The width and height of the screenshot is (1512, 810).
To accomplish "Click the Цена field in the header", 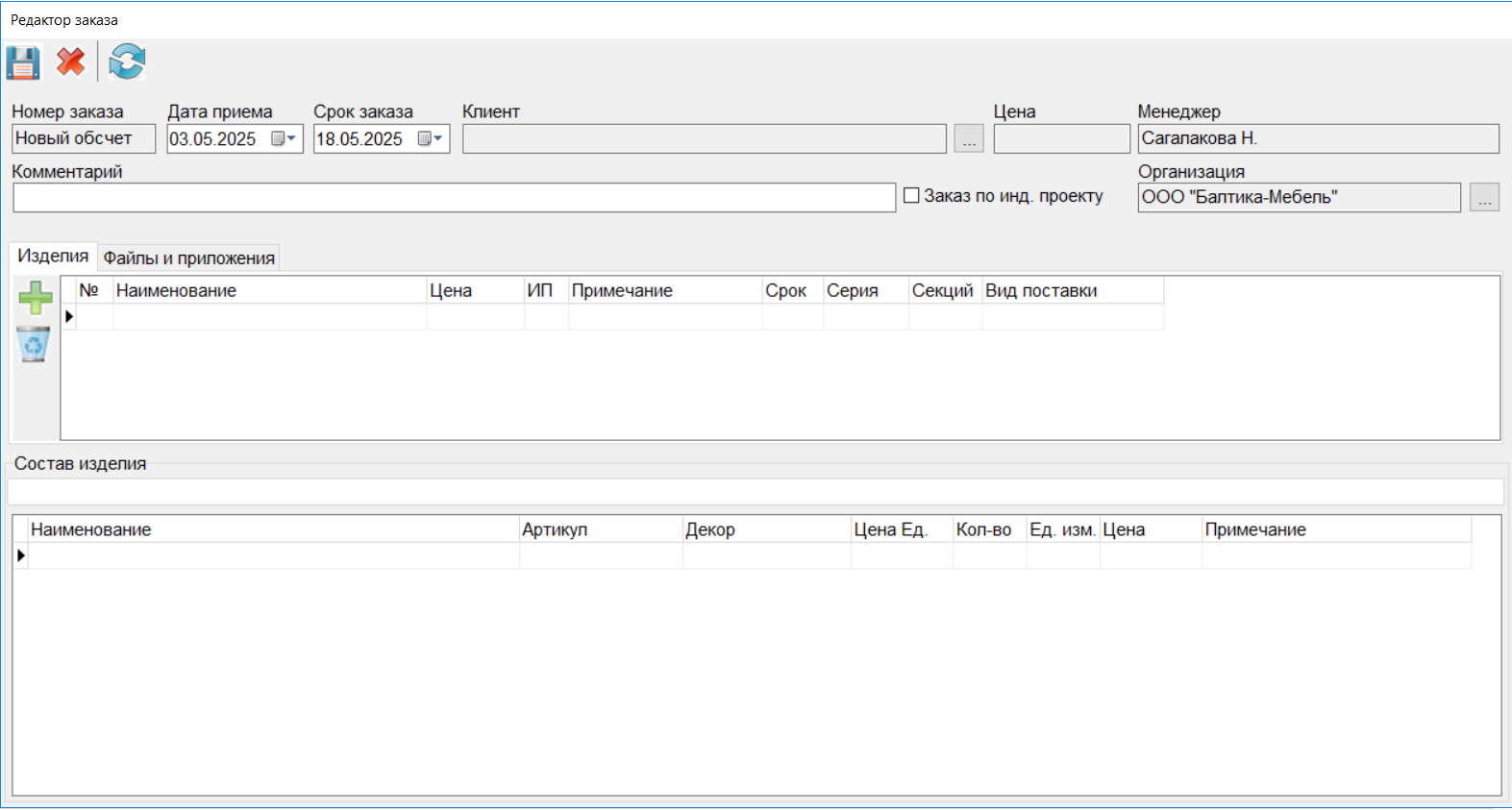I will [x=1061, y=139].
